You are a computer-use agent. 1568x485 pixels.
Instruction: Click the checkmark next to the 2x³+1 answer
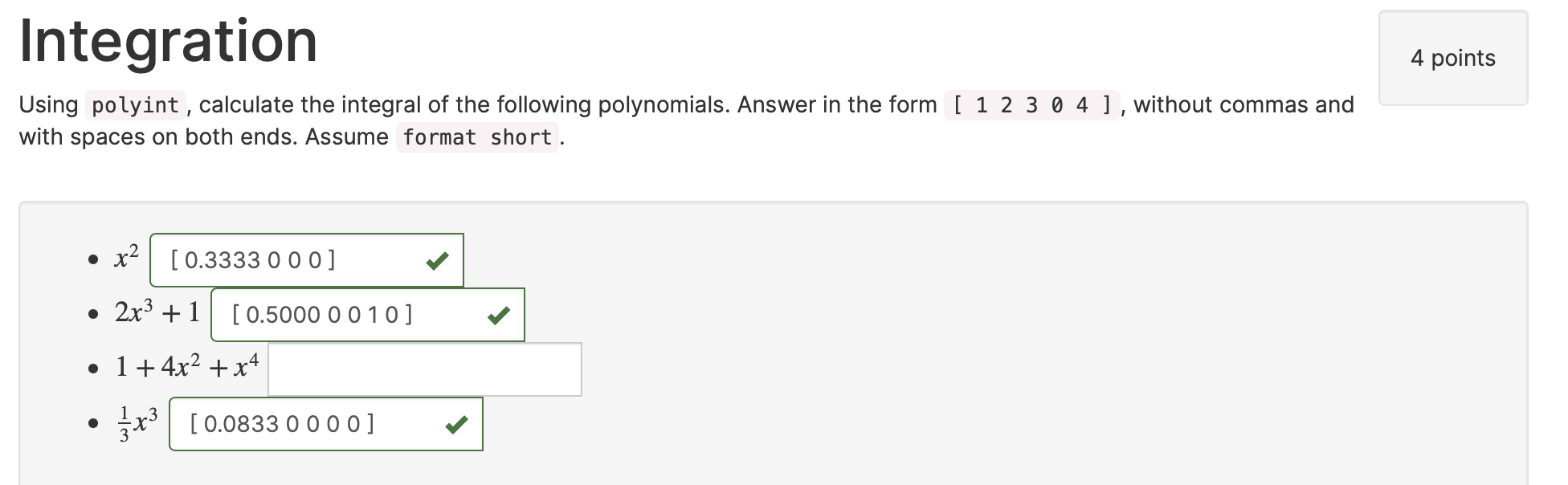tap(498, 315)
